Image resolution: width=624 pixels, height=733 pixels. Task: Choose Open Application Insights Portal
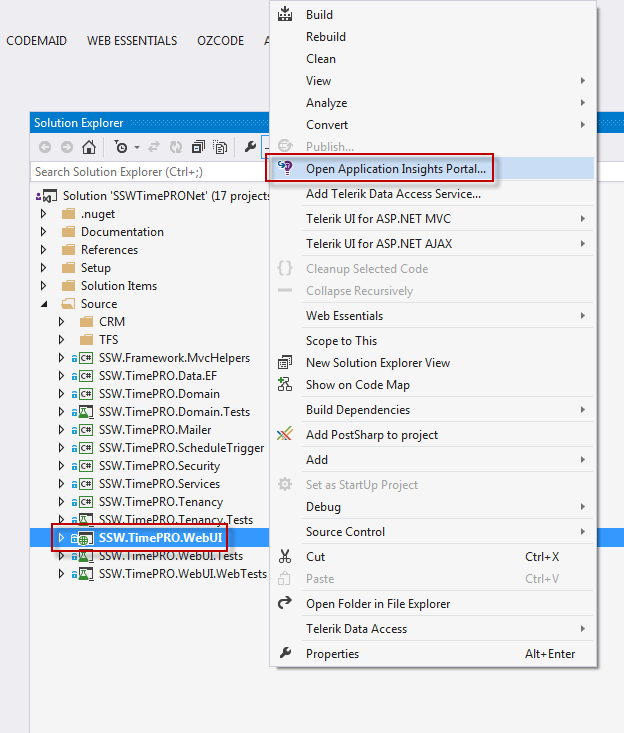click(396, 169)
